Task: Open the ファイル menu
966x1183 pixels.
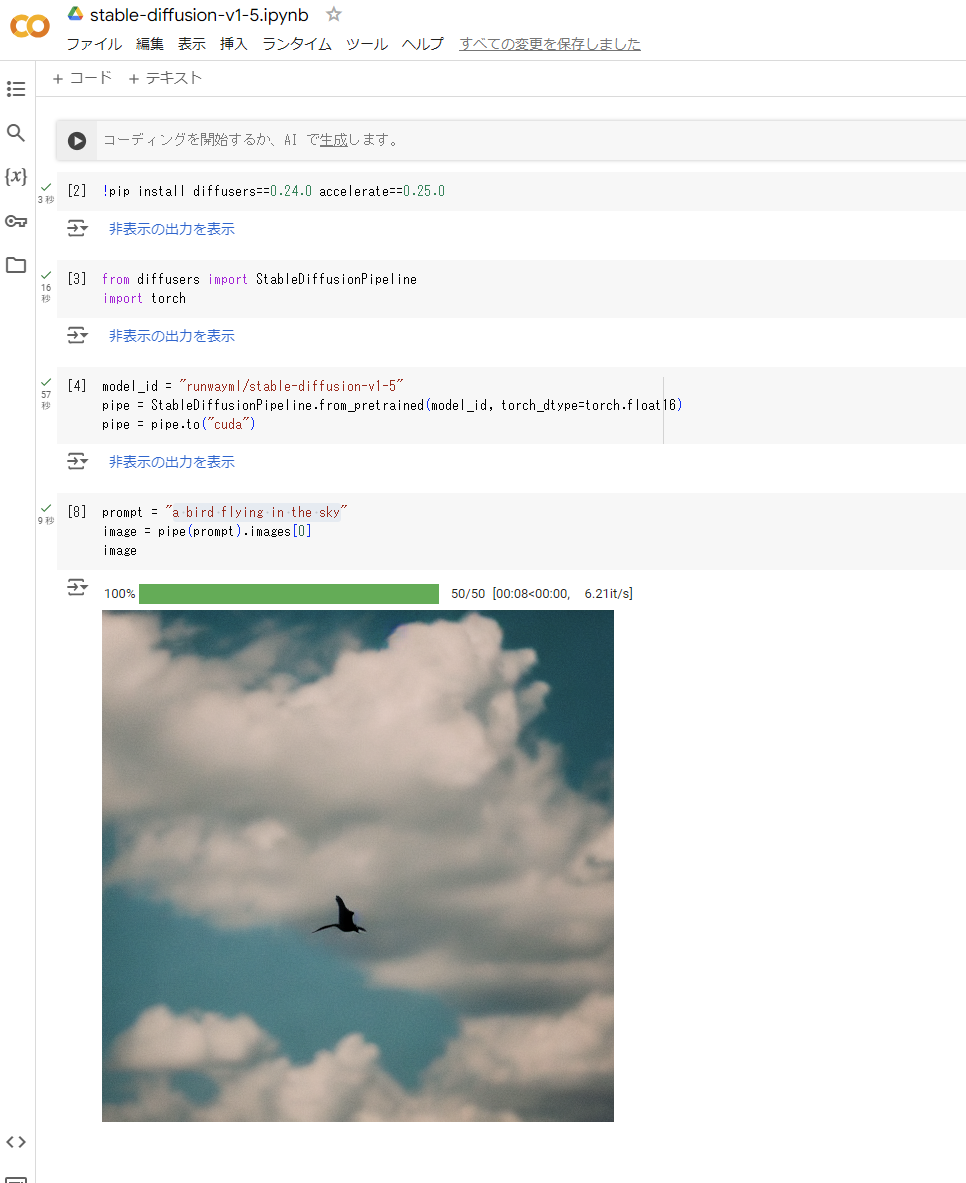Action: point(96,44)
